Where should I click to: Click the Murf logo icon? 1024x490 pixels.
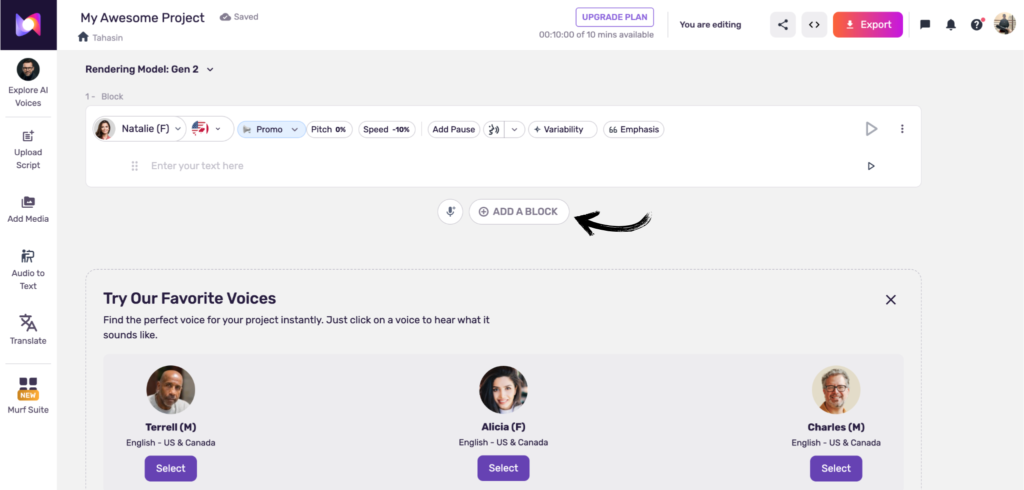pyautogui.click(x=28, y=25)
